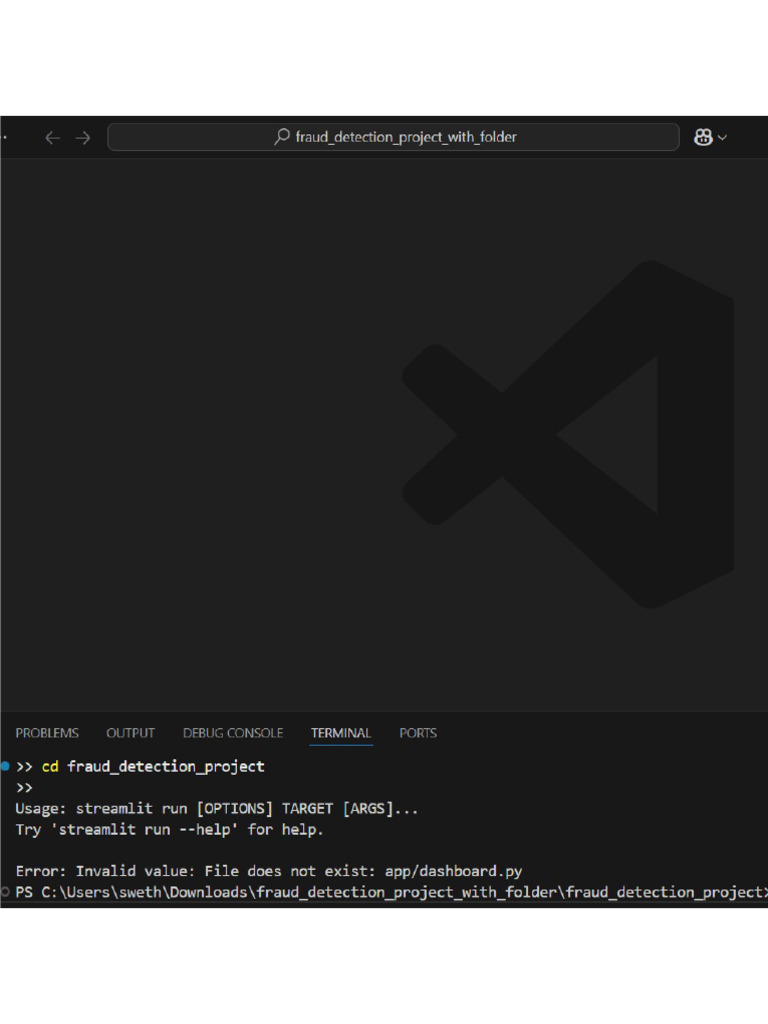The height and width of the screenshot is (1024, 768).
Task: Click the Go Back arrow icon
Action: point(53,138)
